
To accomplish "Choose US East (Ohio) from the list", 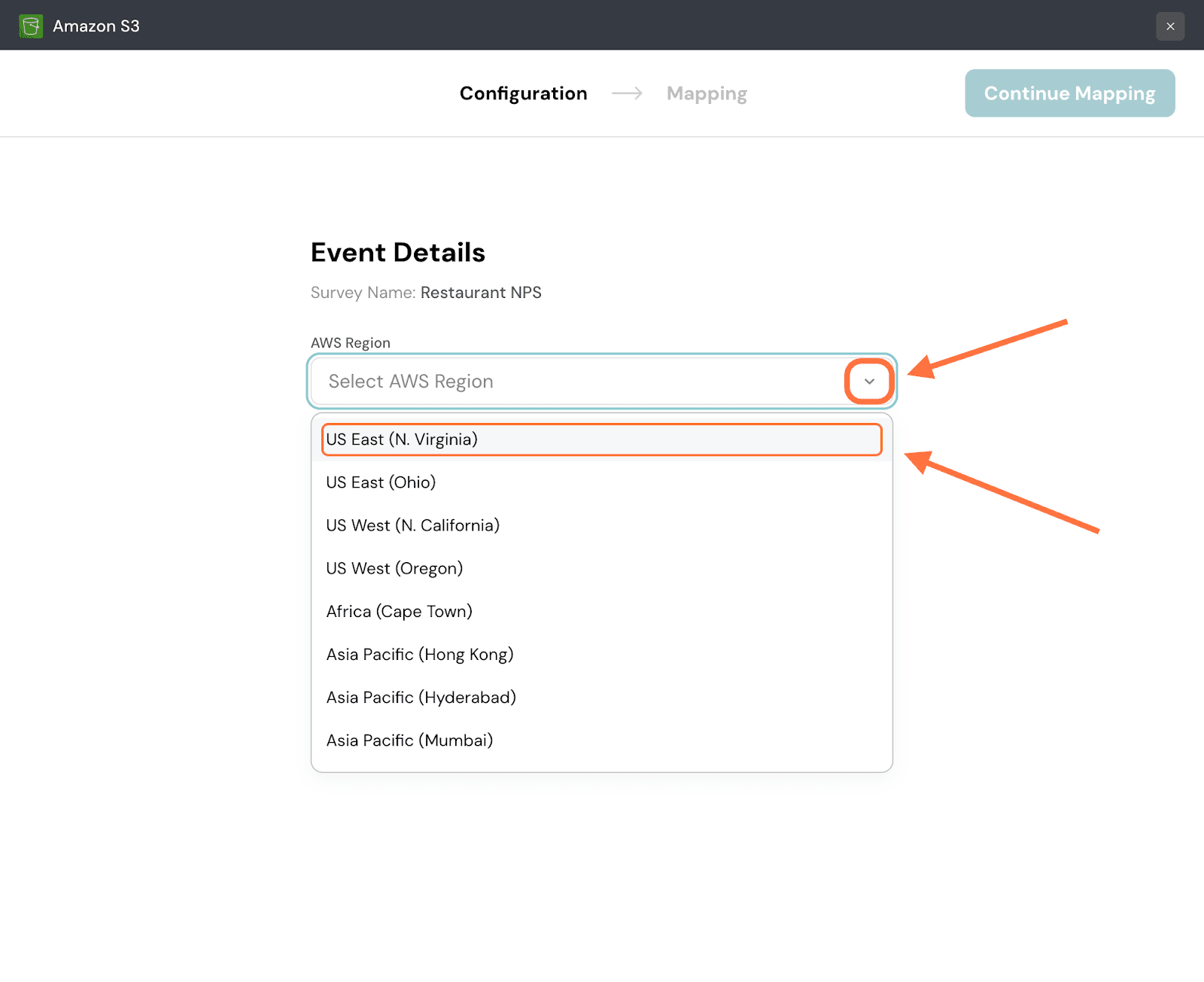I will tap(381, 482).
